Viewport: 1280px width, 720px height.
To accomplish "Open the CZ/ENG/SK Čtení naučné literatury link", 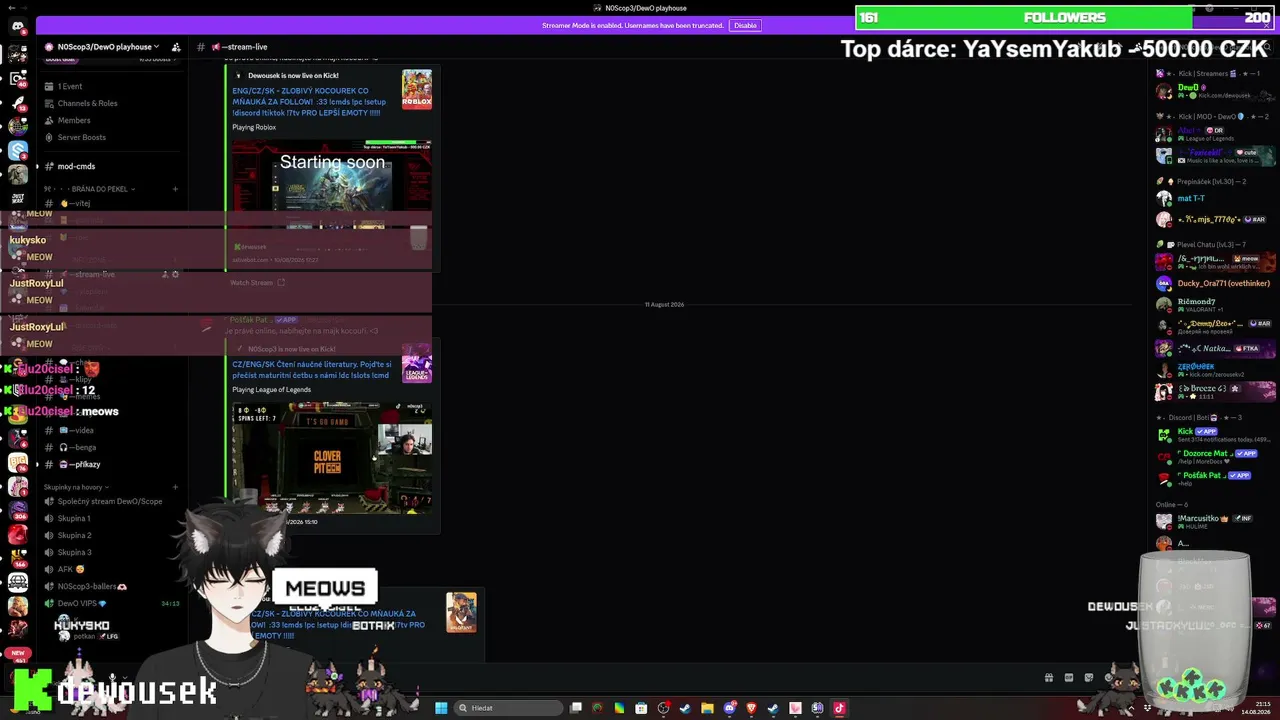I will (312, 370).
